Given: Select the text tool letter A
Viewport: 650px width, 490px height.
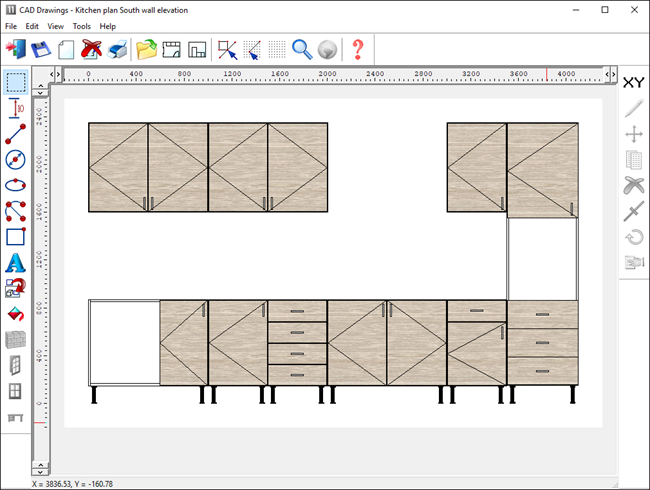Looking at the screenshot, I should [16, 263].
